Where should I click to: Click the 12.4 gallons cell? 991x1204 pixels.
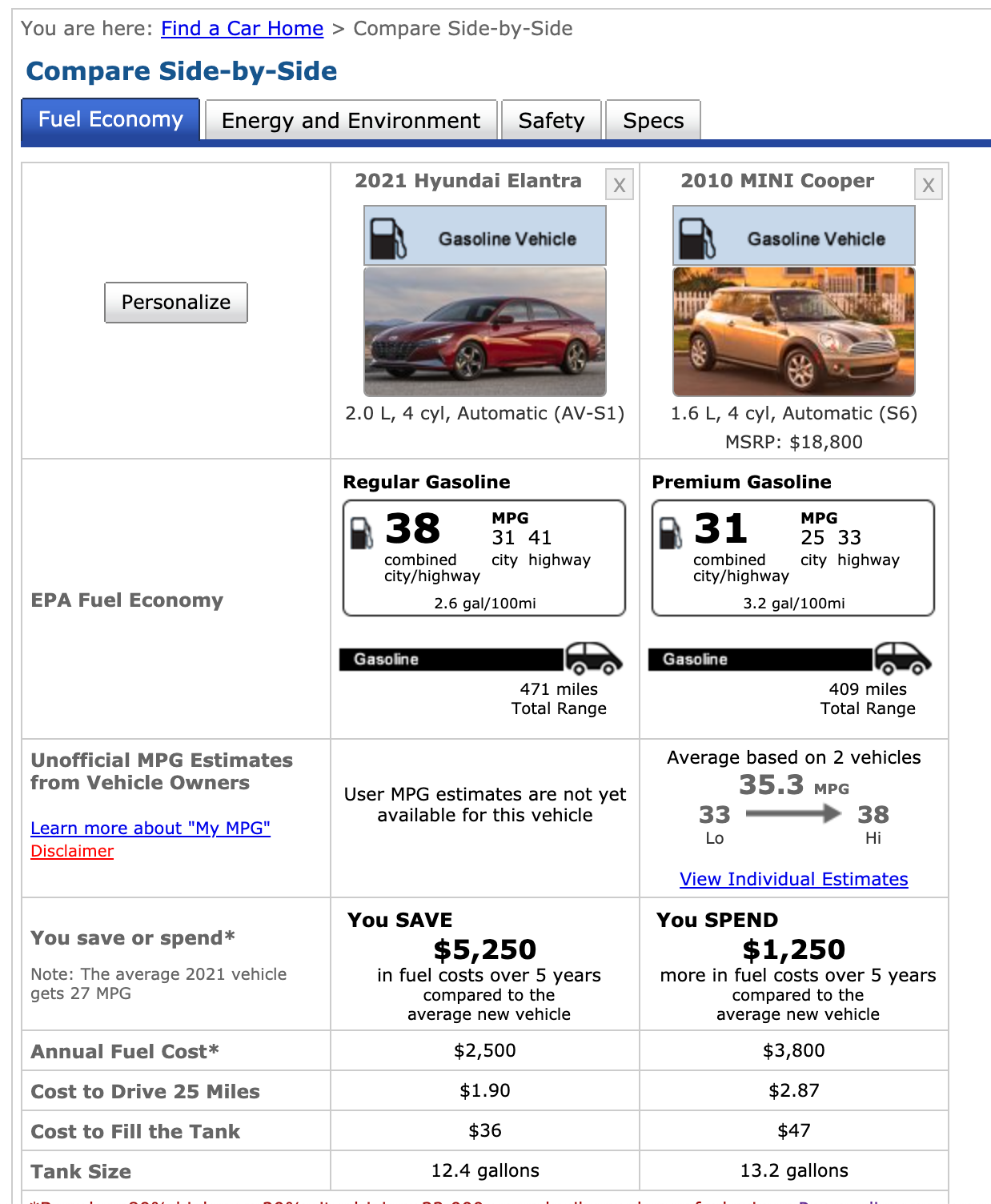pyautogui.click(x=485, y=1170)
